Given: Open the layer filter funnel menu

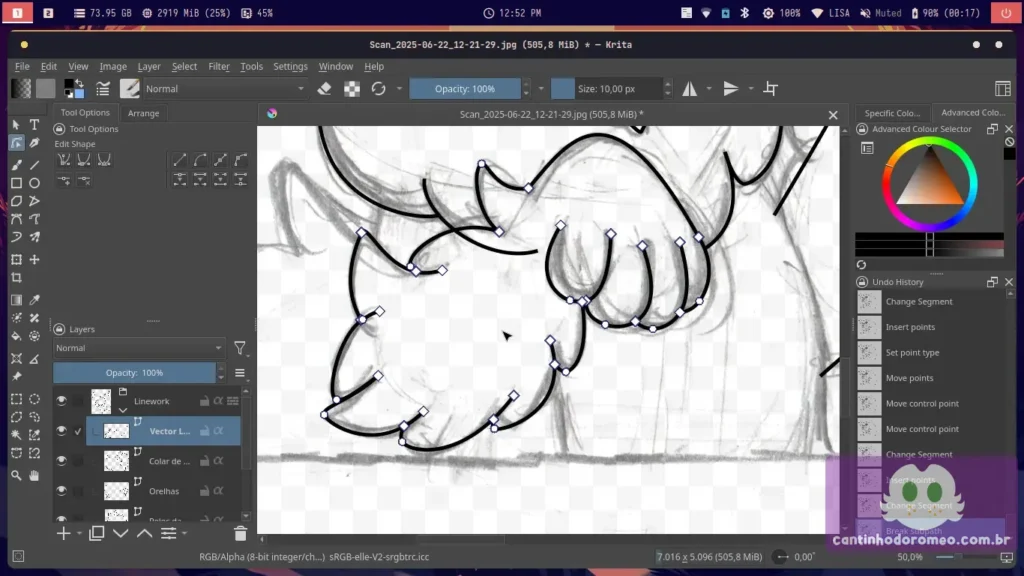Looking at the screenshot, I should click(240, 349).
